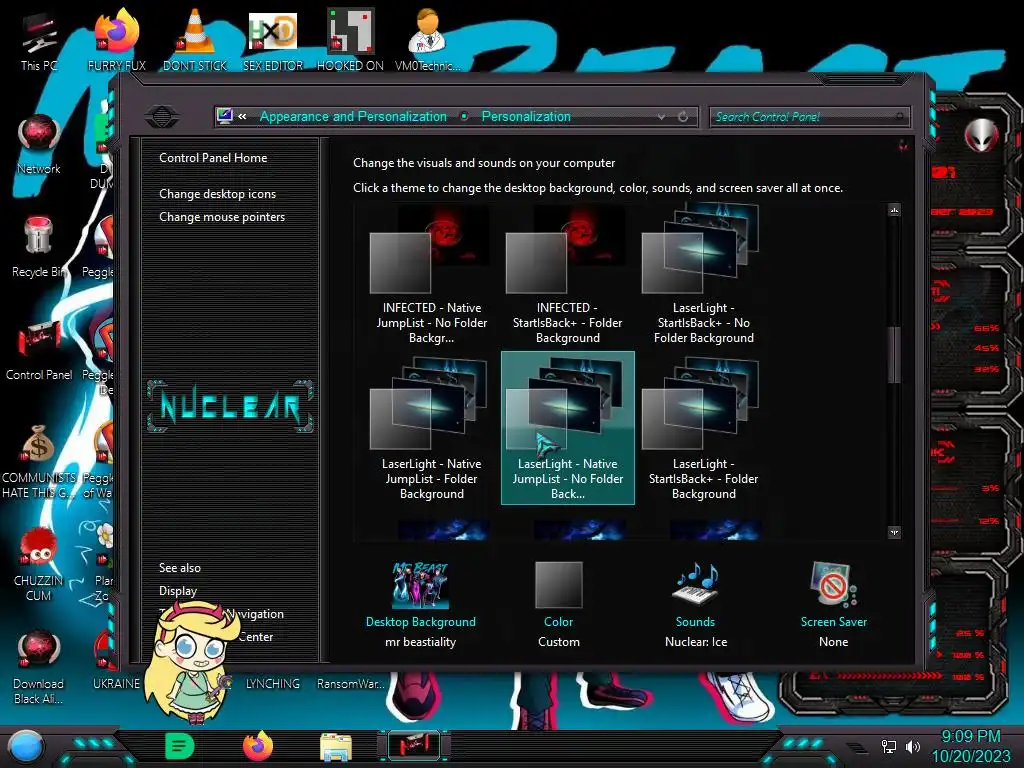Viewport: 1024px width, 768px height.
Task: Click the Start orb button
Action: 26,747
